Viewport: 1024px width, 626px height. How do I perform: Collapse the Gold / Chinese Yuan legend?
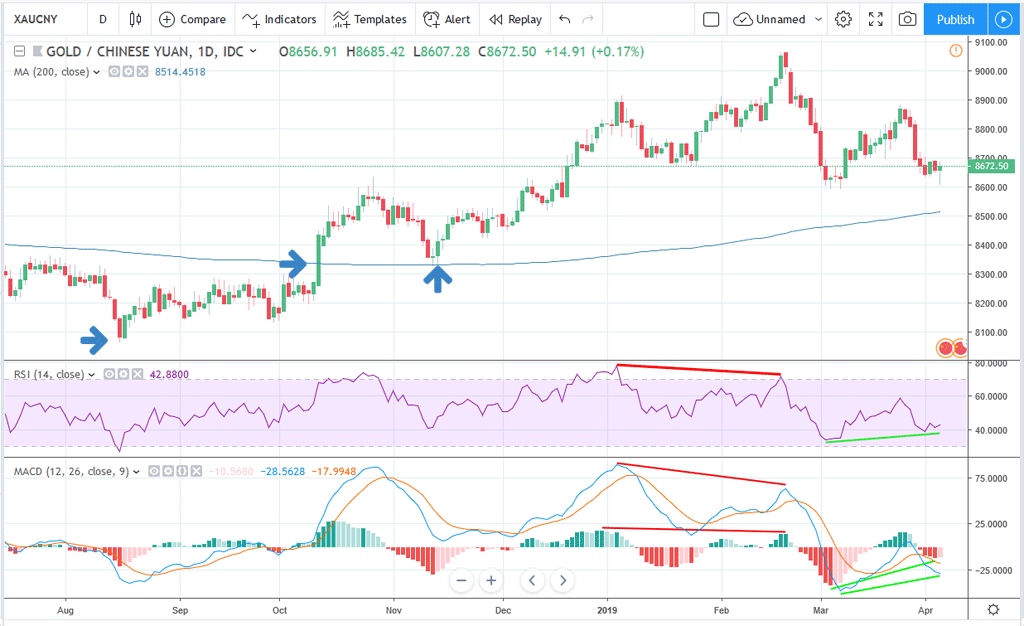point(20,51)
